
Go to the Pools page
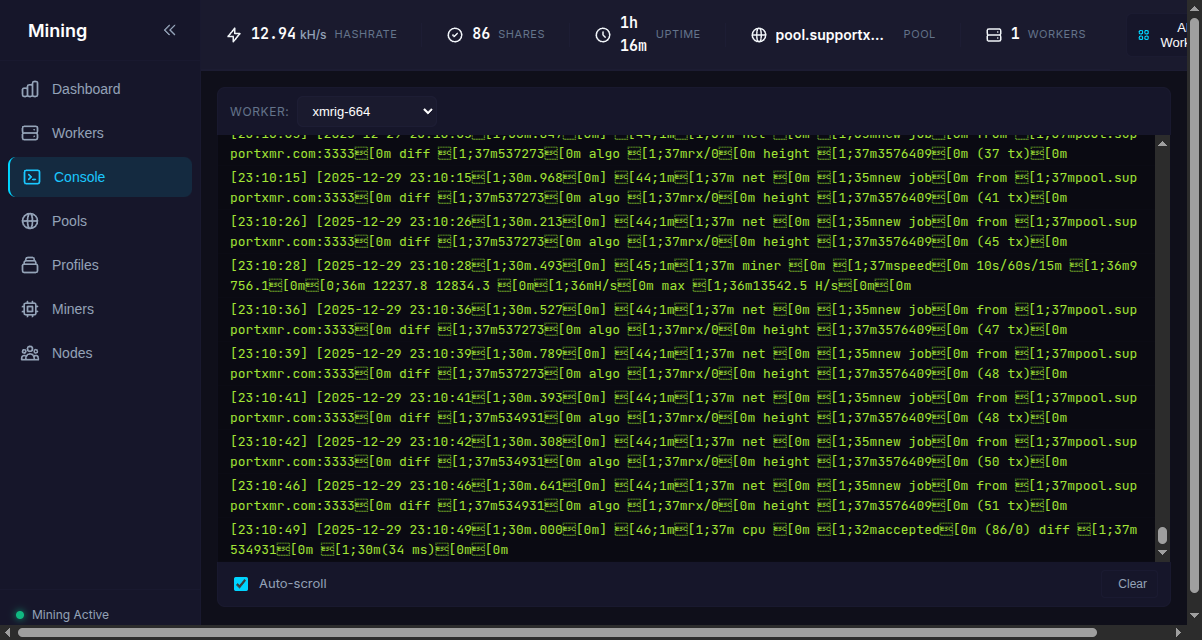[69, 221]
